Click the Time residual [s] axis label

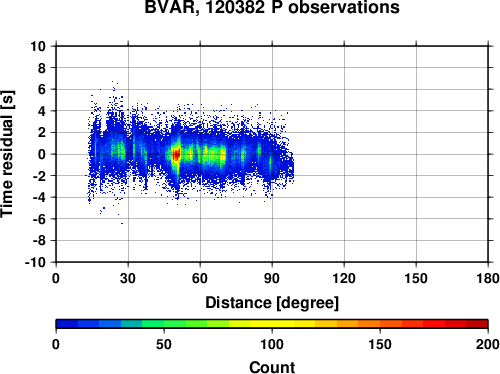pyautogui.click(x=7, y=154)
